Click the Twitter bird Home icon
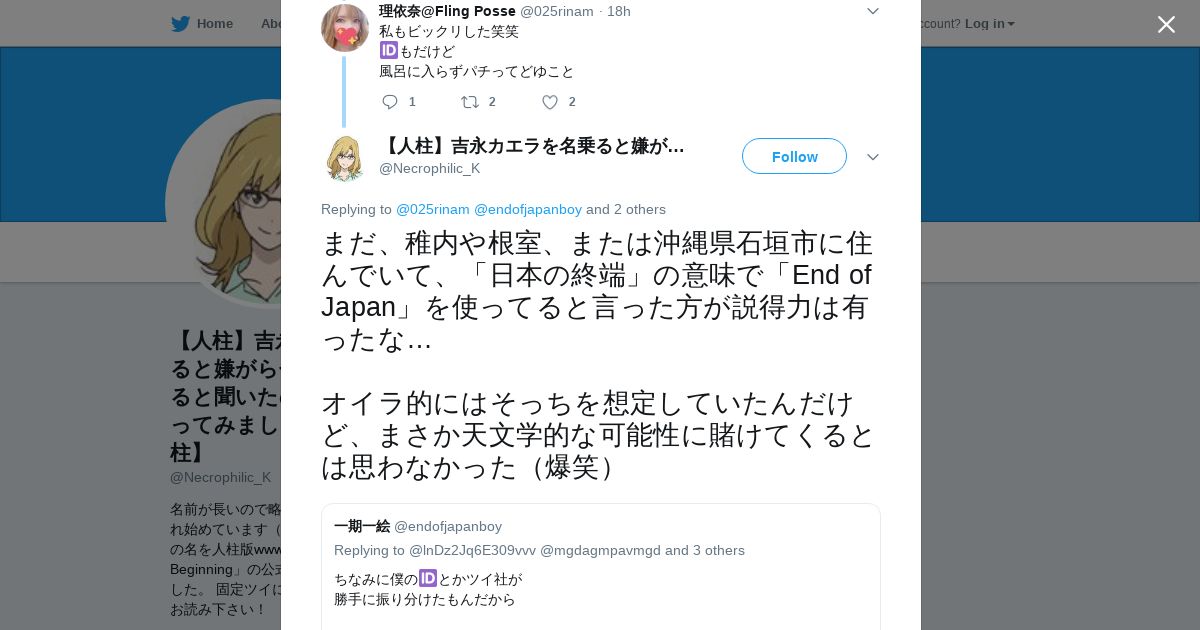1200x630 pixels. coord(180,24)
